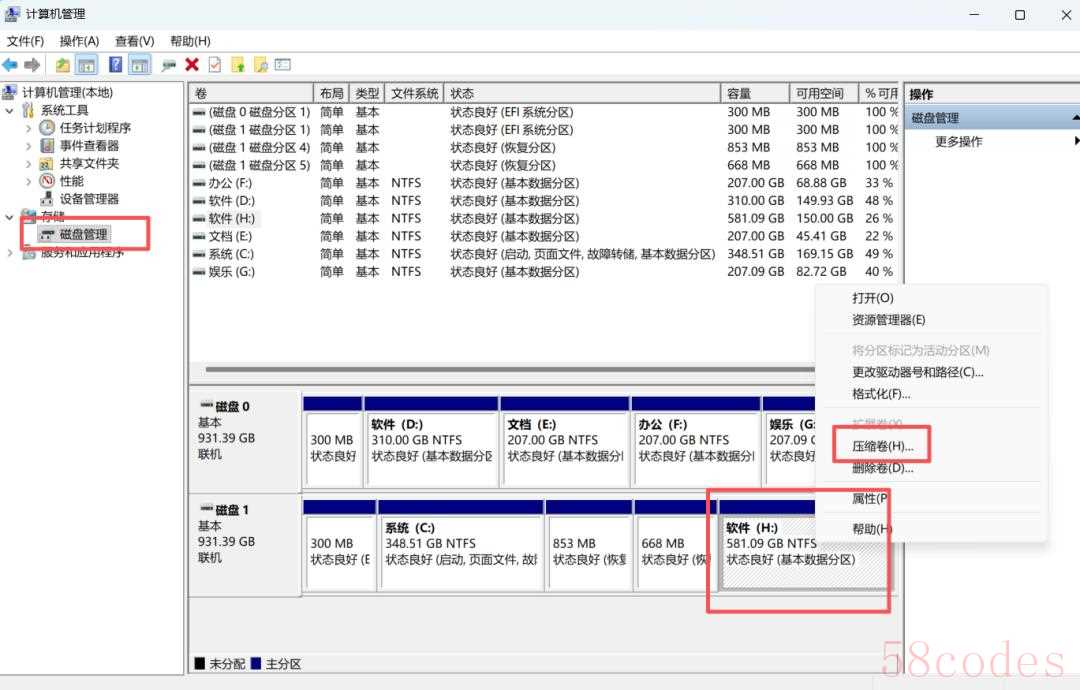Expand the 事件查看器 tree node
The image size is (1080, 690).
pos(28,146)
